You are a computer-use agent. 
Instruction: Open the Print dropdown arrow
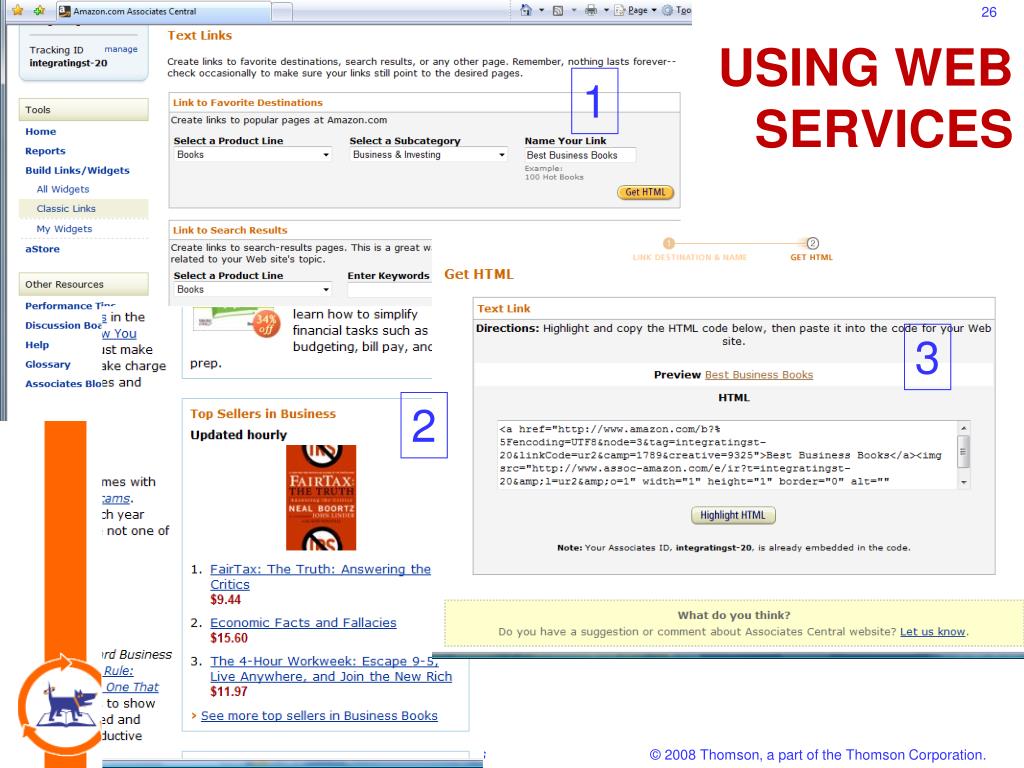tap(606, 10)
